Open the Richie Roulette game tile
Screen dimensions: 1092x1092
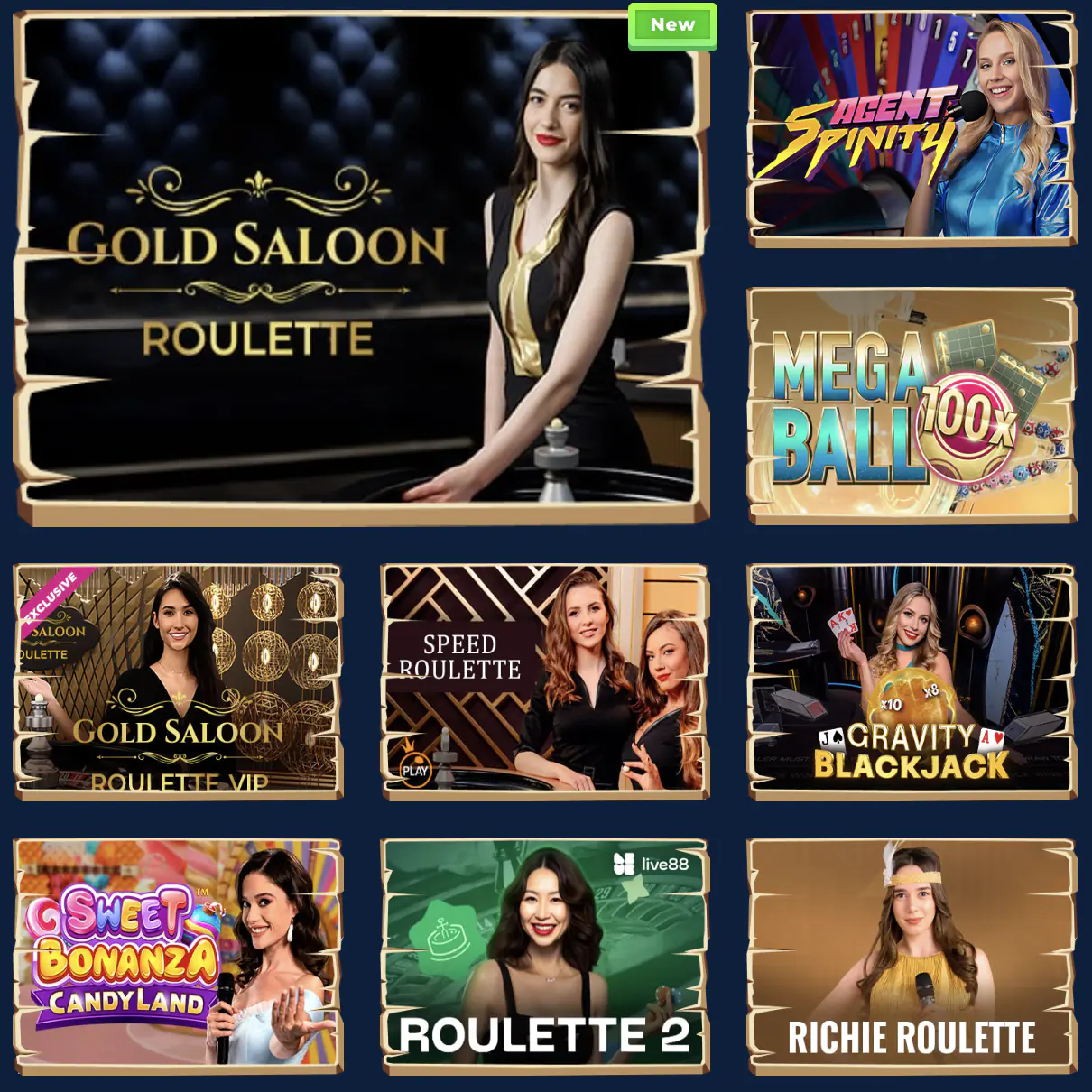click(x=912, y=957)
